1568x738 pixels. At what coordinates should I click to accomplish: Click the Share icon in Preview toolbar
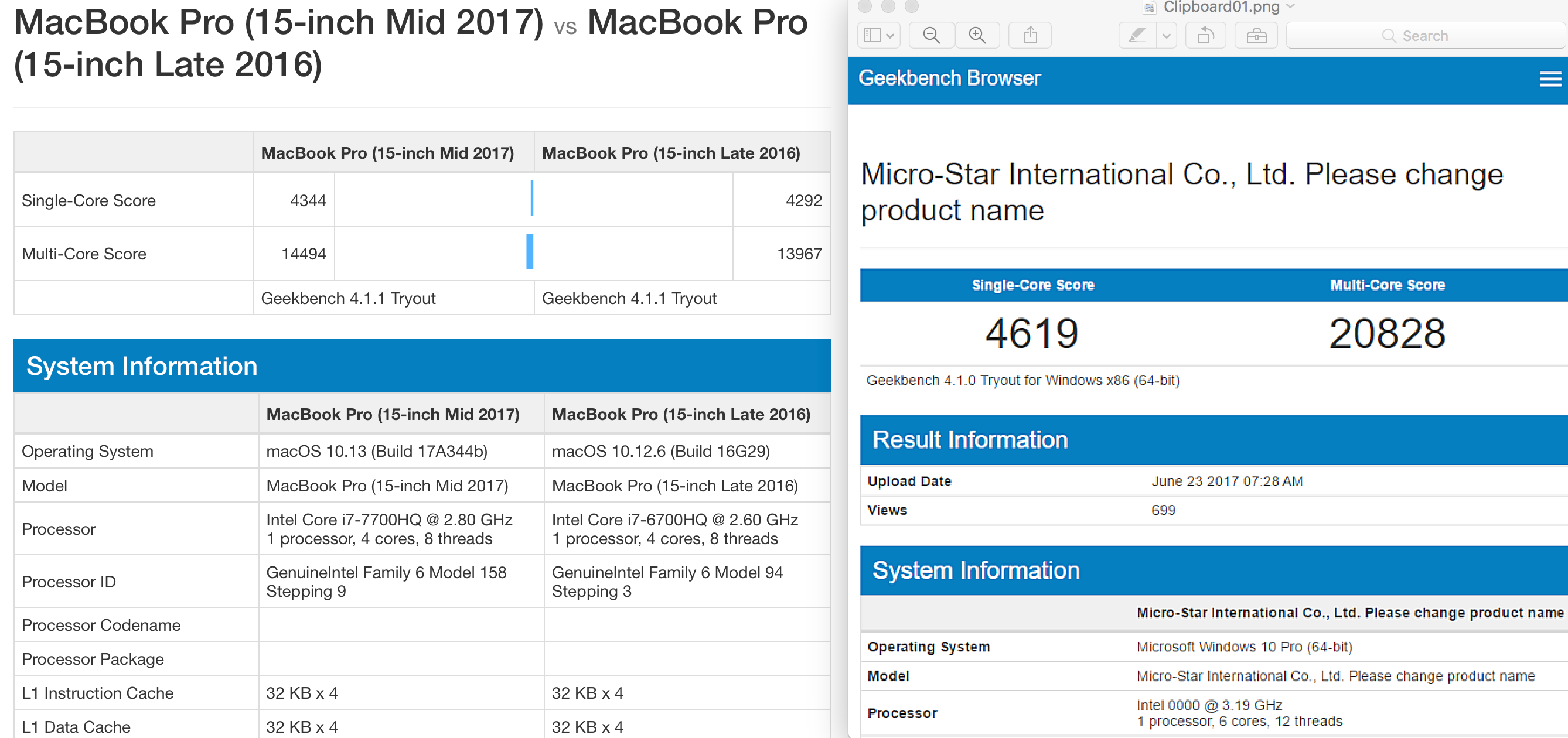pyautogui.click(x=1030, y=35)
